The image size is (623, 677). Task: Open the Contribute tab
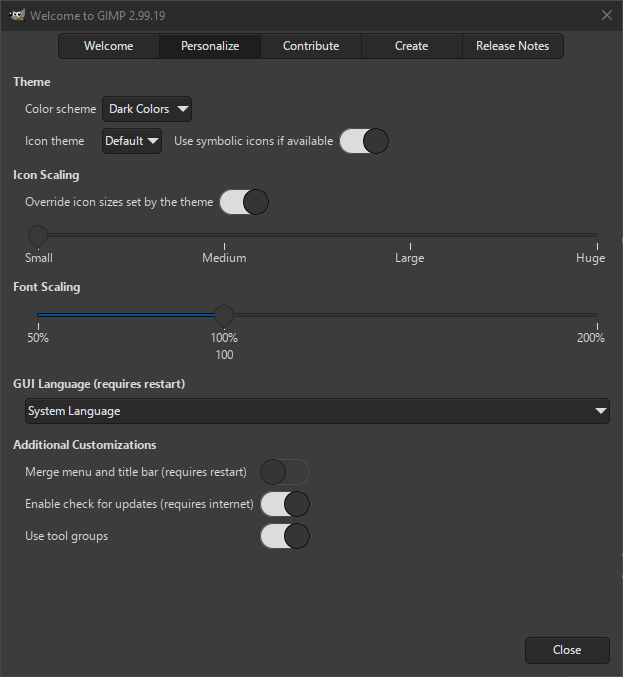[x=311, y=46]
